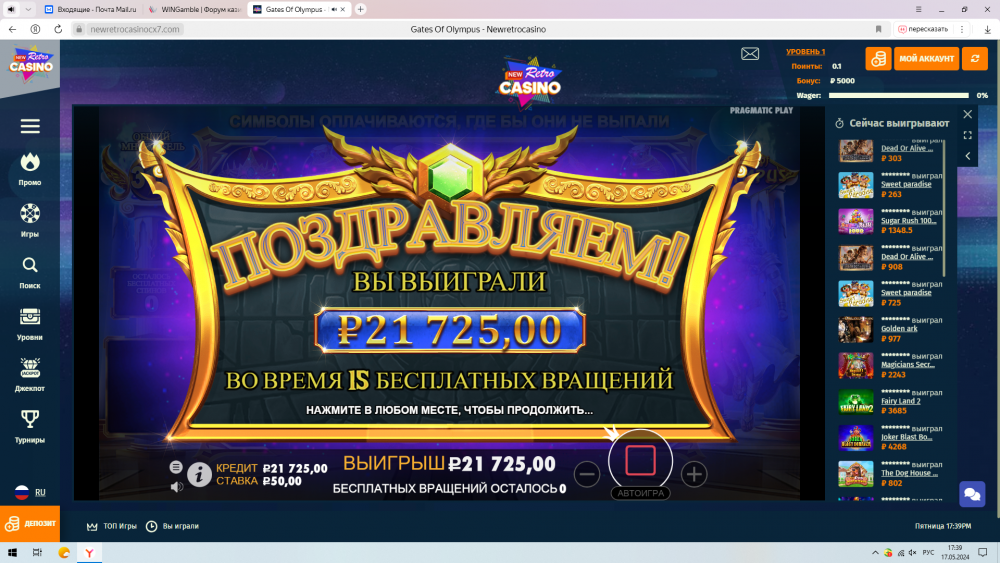Open Fairy Land 2 winner link
Screen dimensions: 1000x563
pos(901,401)
